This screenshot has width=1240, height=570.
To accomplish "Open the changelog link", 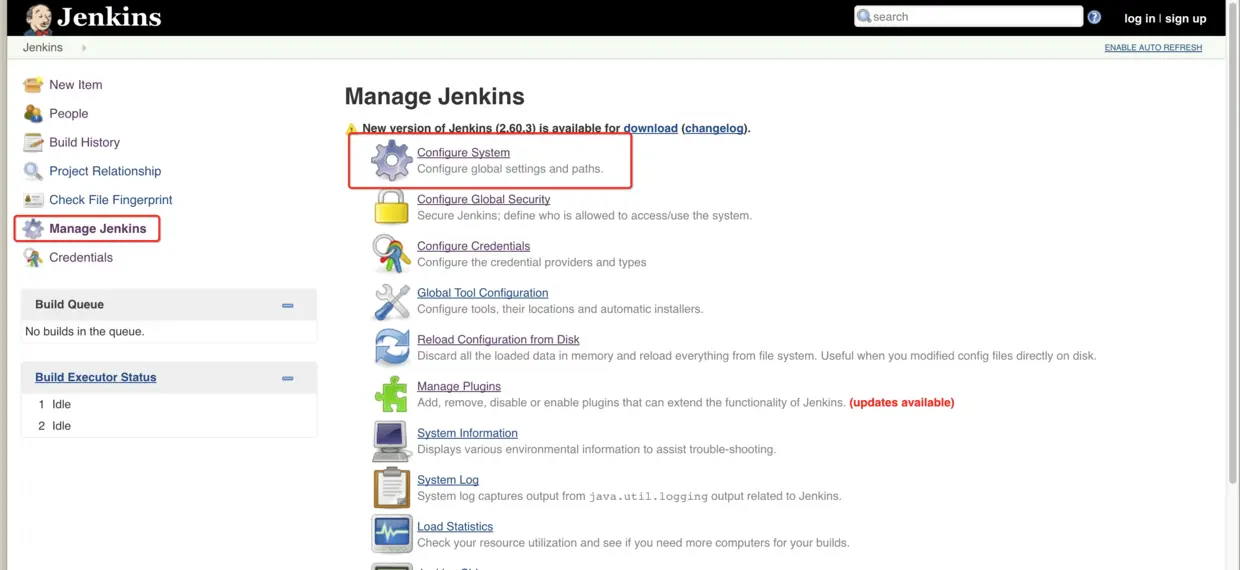I will coord(714,128).
